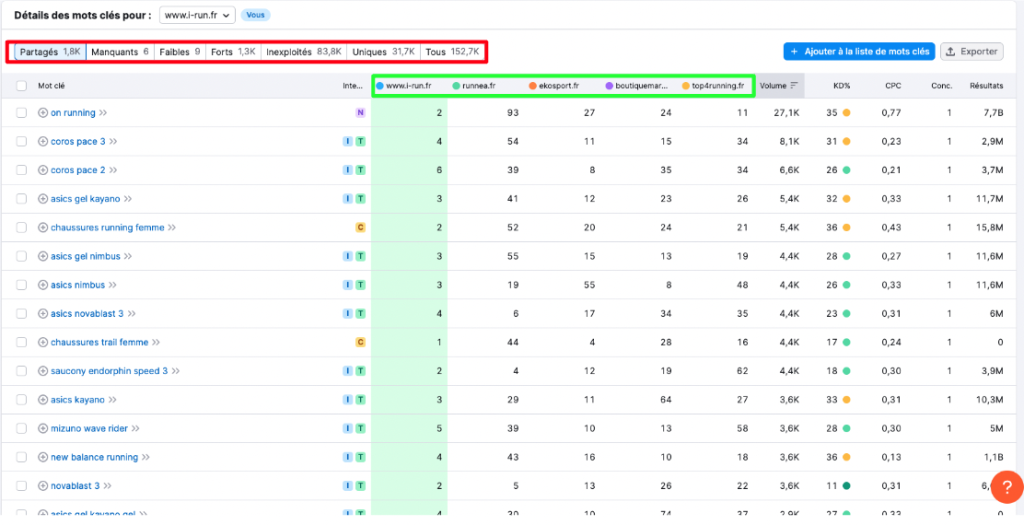Add mizuno wave rider with plus icon
Image resolution: width=1024 pixels, height=525 pixels.
pos(43,429)
